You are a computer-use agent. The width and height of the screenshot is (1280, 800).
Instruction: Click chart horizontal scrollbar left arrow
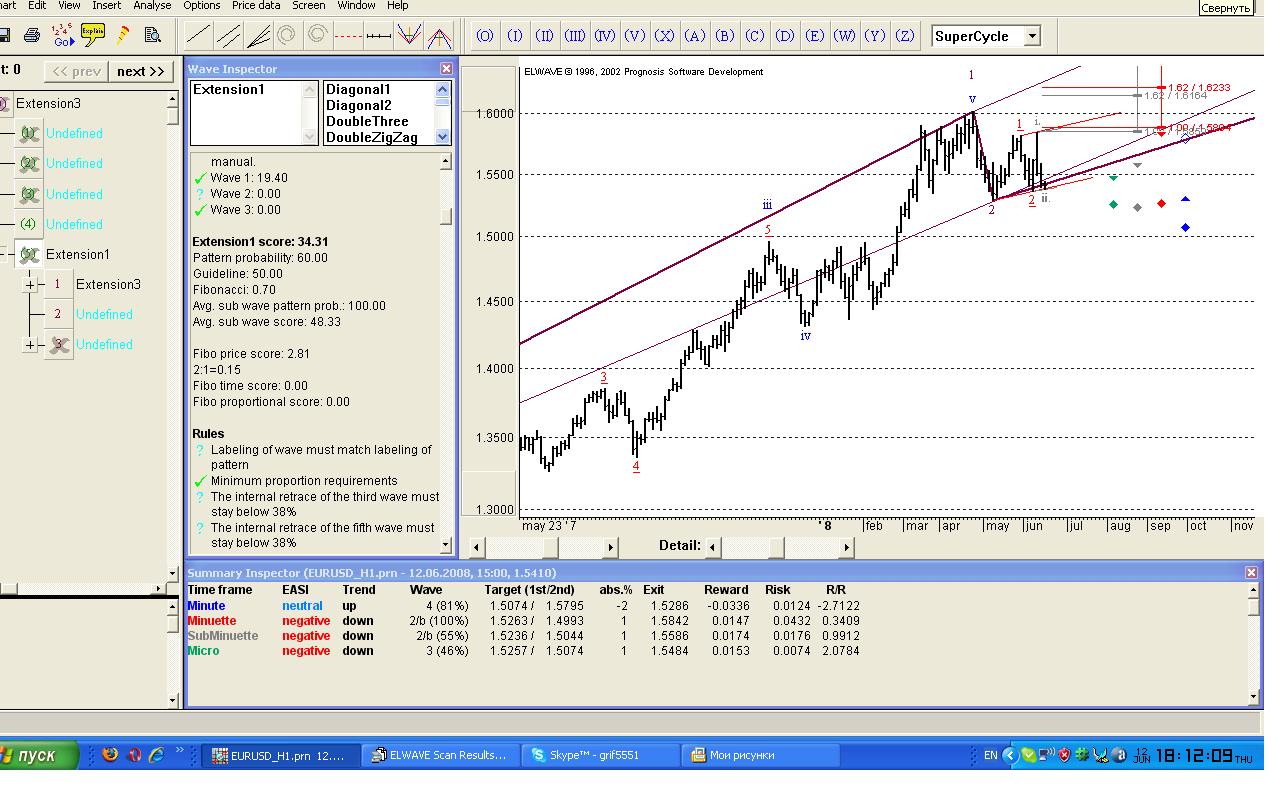point(477,547)
